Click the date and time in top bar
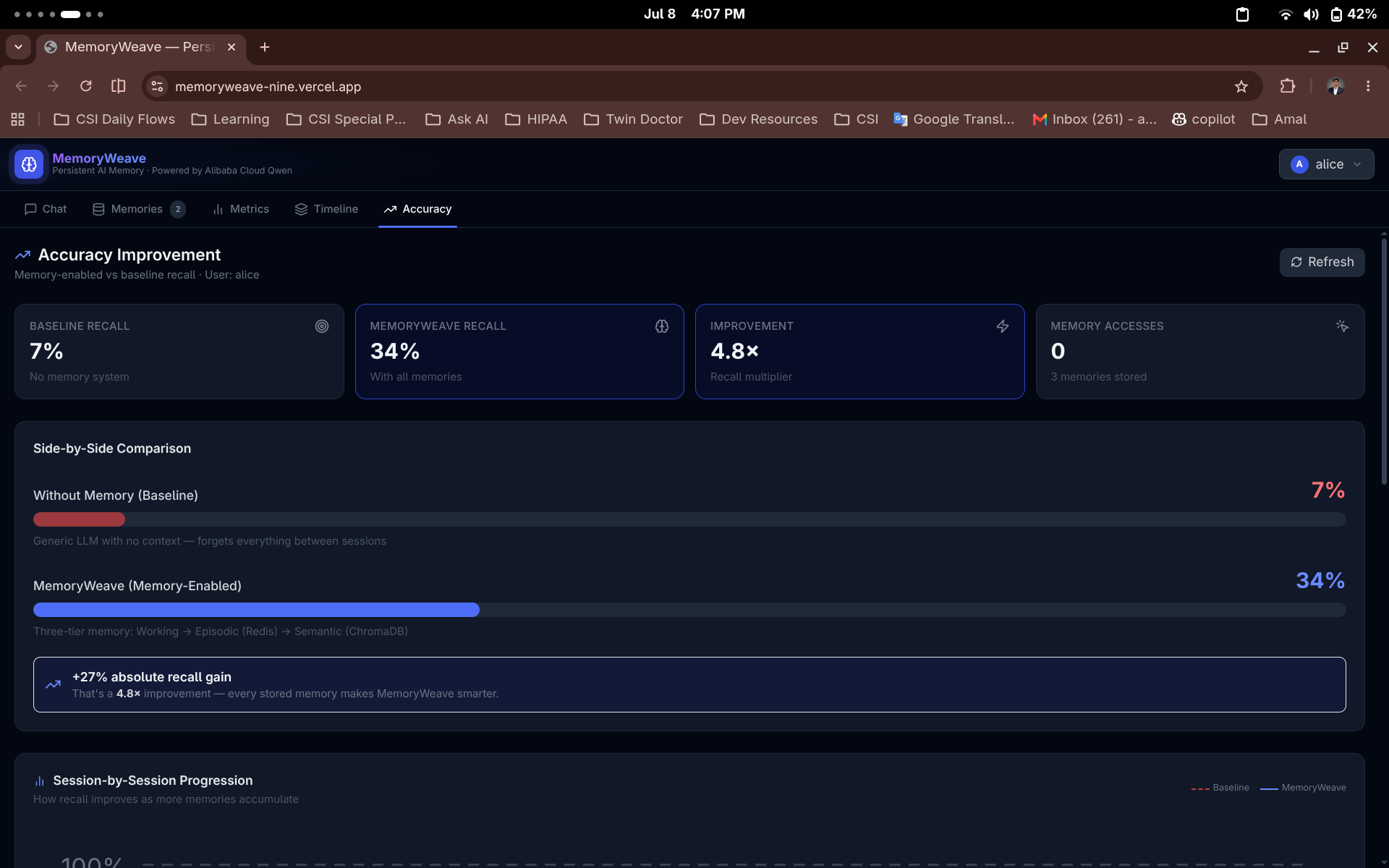1389x868 pixels. point(694,14)
